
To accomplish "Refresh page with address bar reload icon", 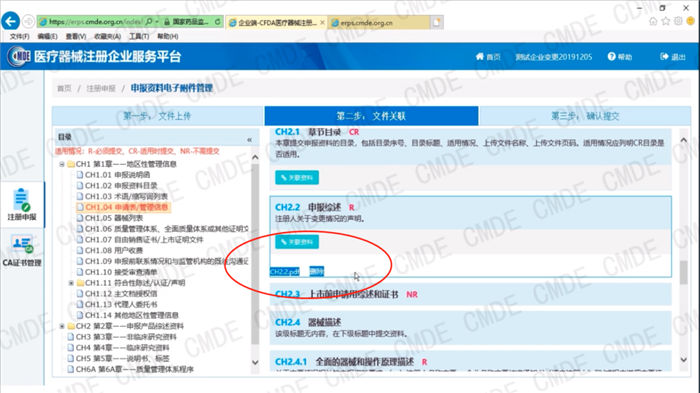I will pos(217,21).
